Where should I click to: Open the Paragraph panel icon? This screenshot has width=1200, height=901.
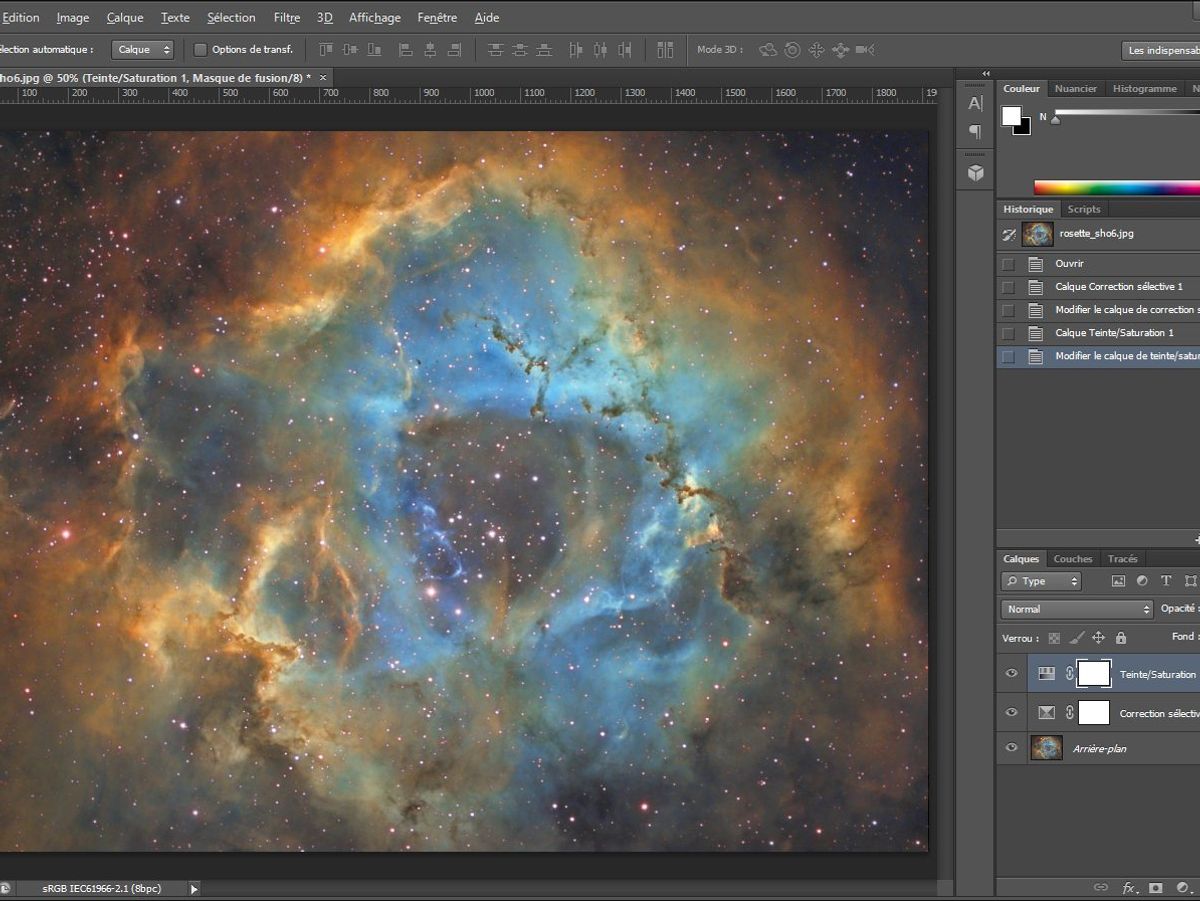tap(975, 133)
